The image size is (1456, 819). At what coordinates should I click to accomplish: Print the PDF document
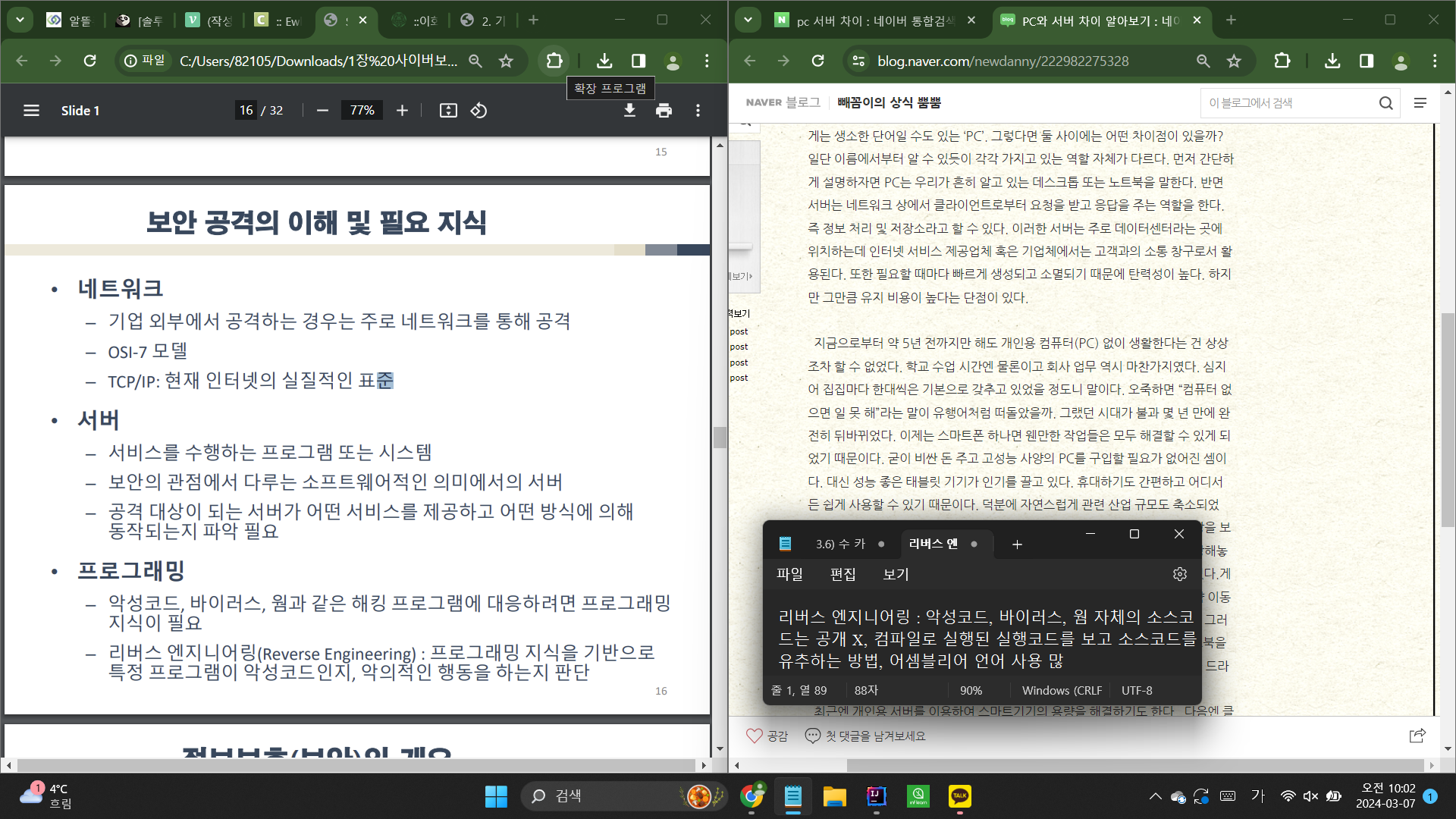point(664,111)
